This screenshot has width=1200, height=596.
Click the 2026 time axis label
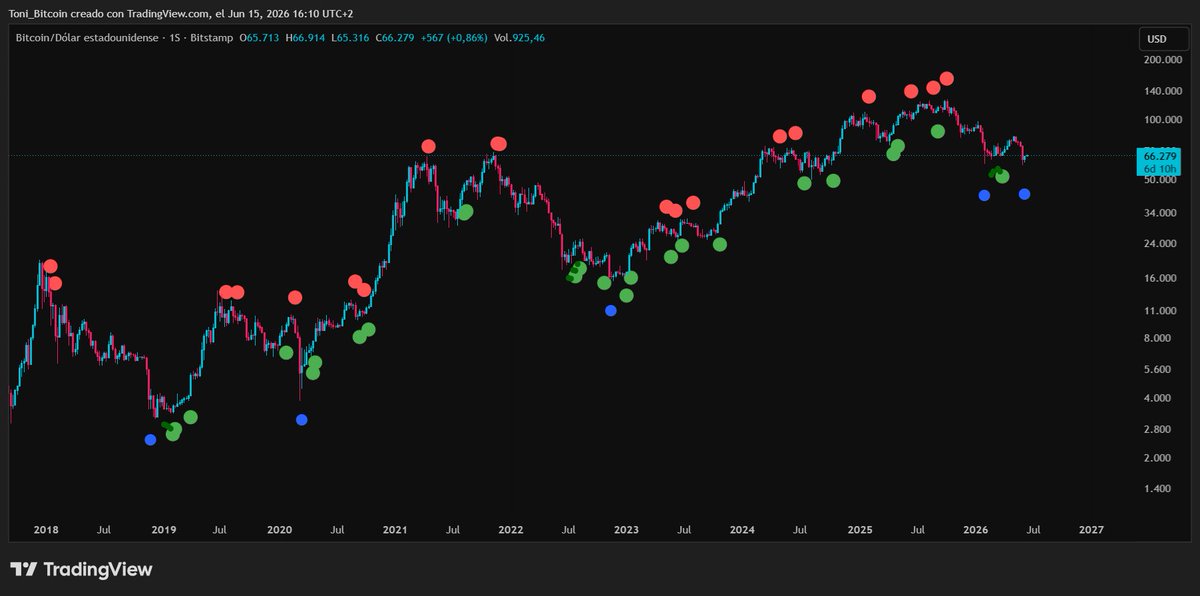pyautogui.click(x=975, y=530)
